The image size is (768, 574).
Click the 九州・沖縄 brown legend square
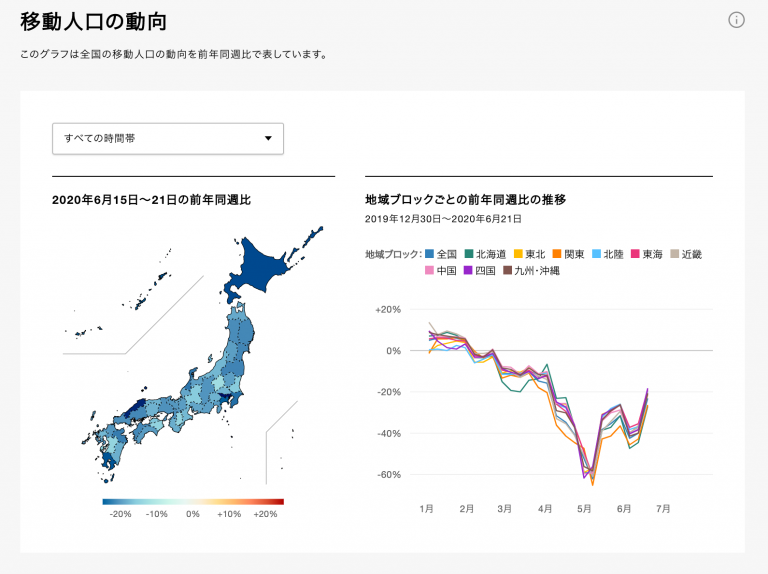[507, 270]
